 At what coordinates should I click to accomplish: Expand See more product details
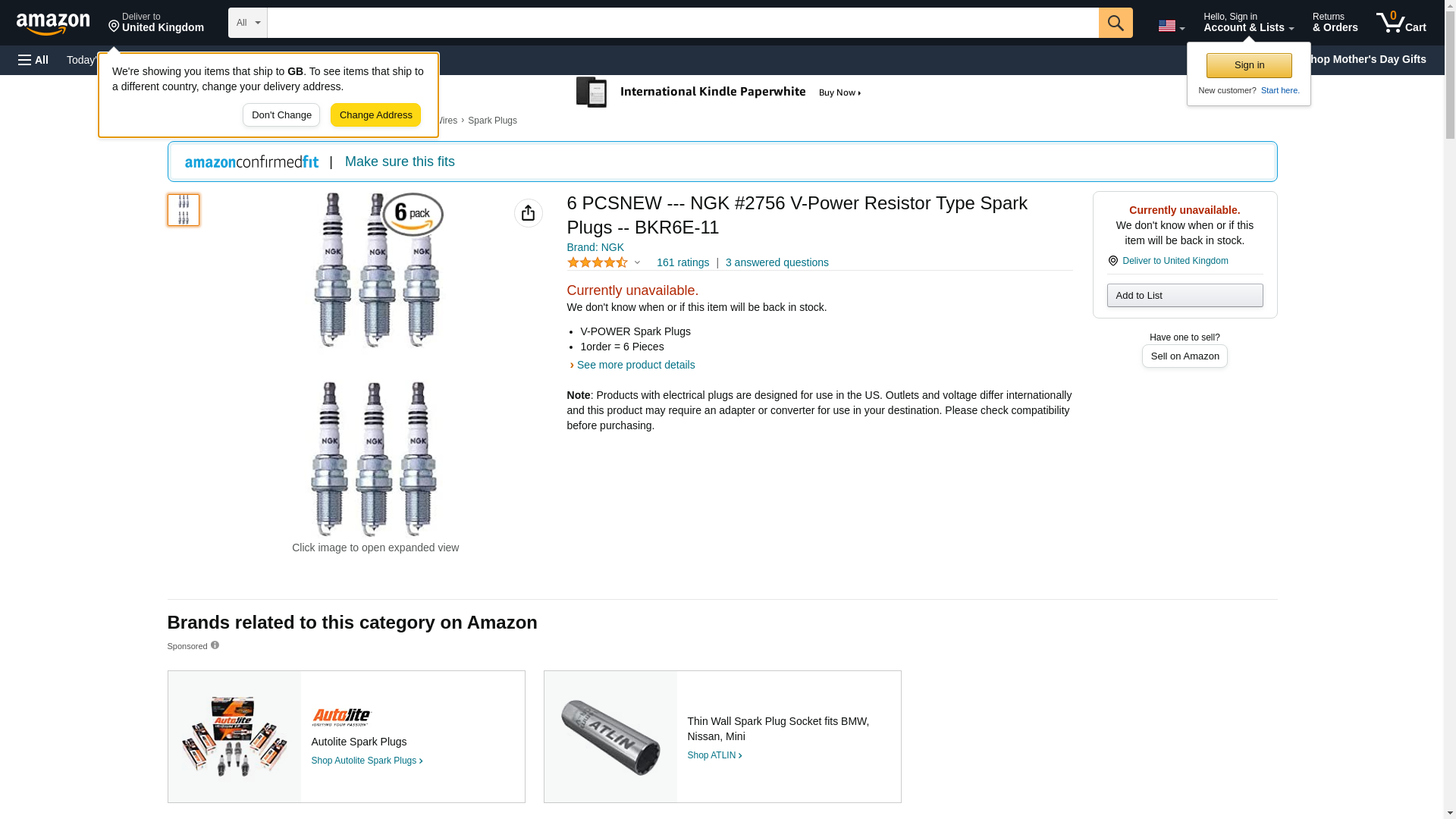[x=635, y=365]
